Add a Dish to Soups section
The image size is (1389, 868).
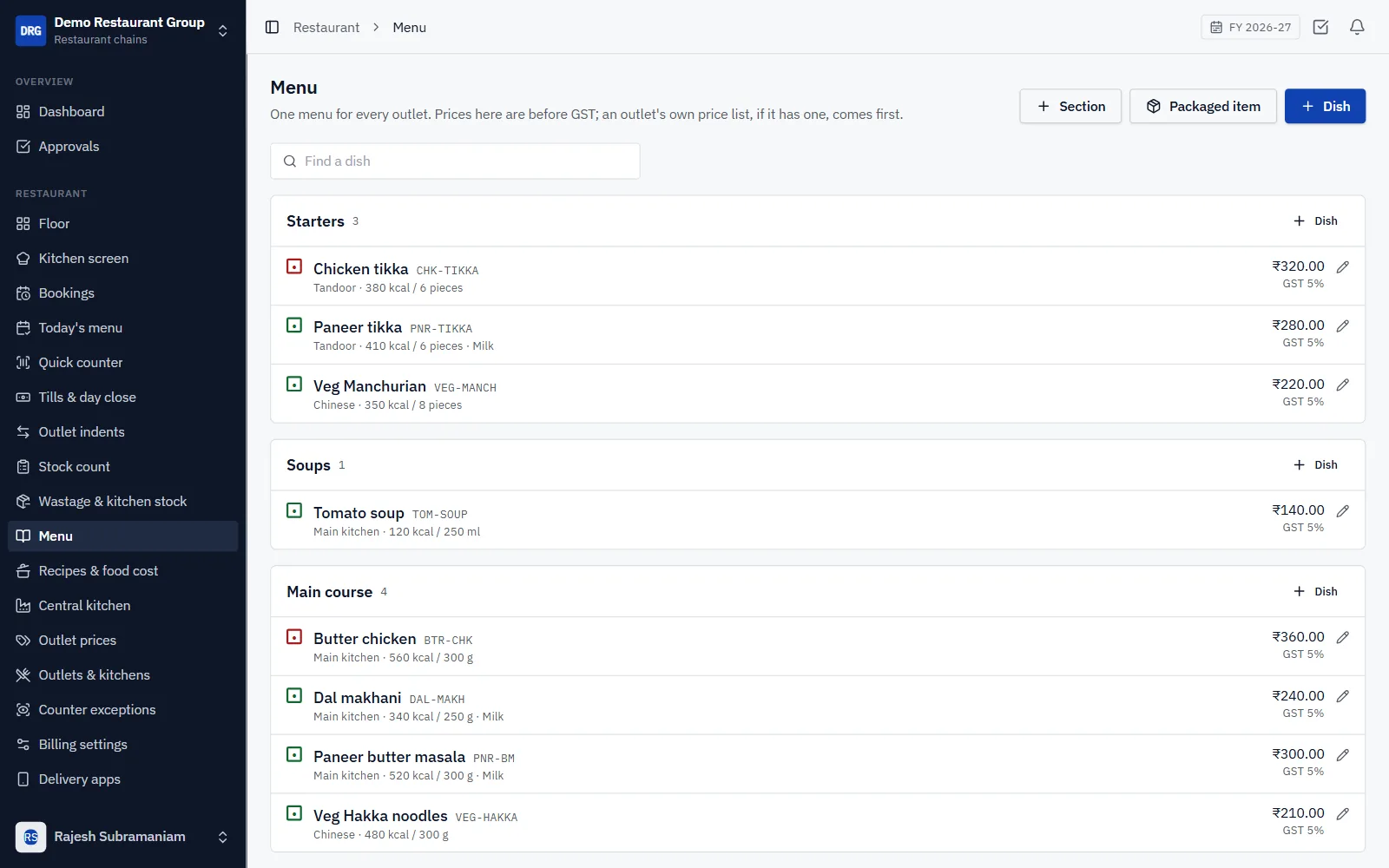[x=1315, y=465]
